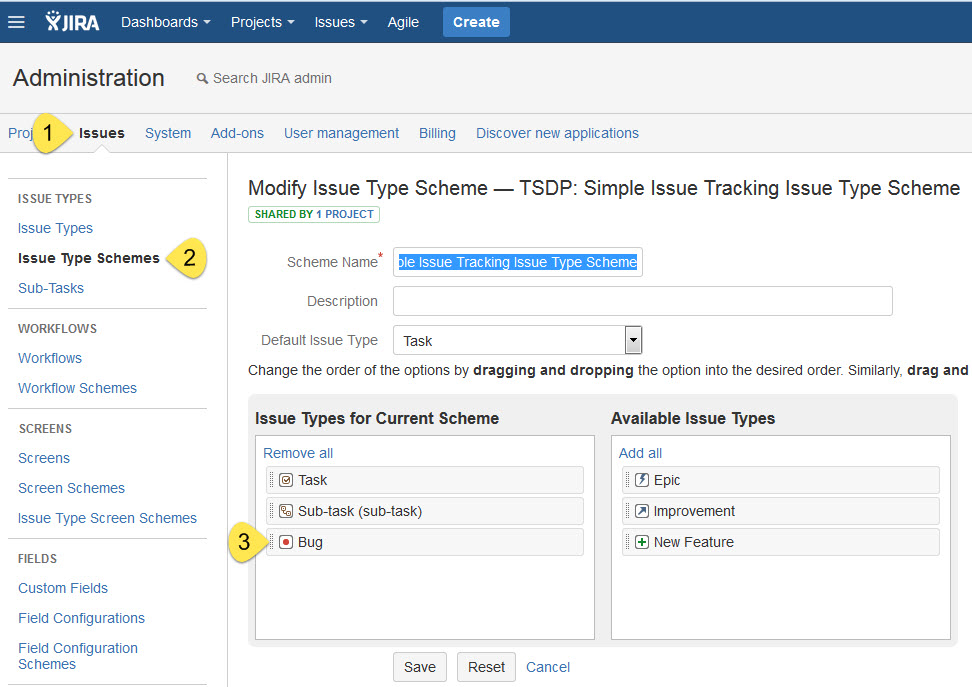Click into the Description text field
972x687 pixels.
click(642, 301)
